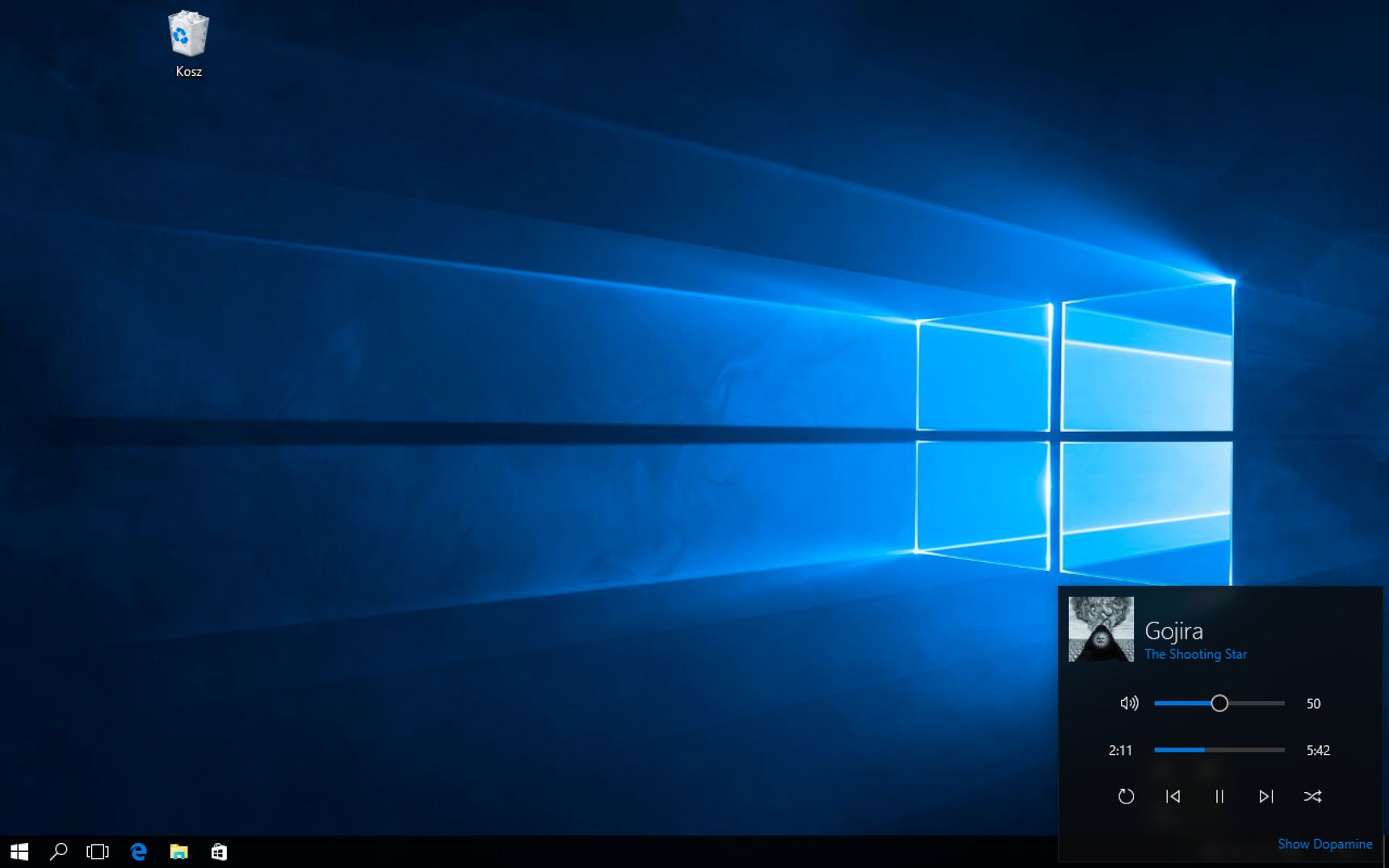Screen dimensions: 1389x868
Task: Skip to the next track
Action: tap(1265, 796)
